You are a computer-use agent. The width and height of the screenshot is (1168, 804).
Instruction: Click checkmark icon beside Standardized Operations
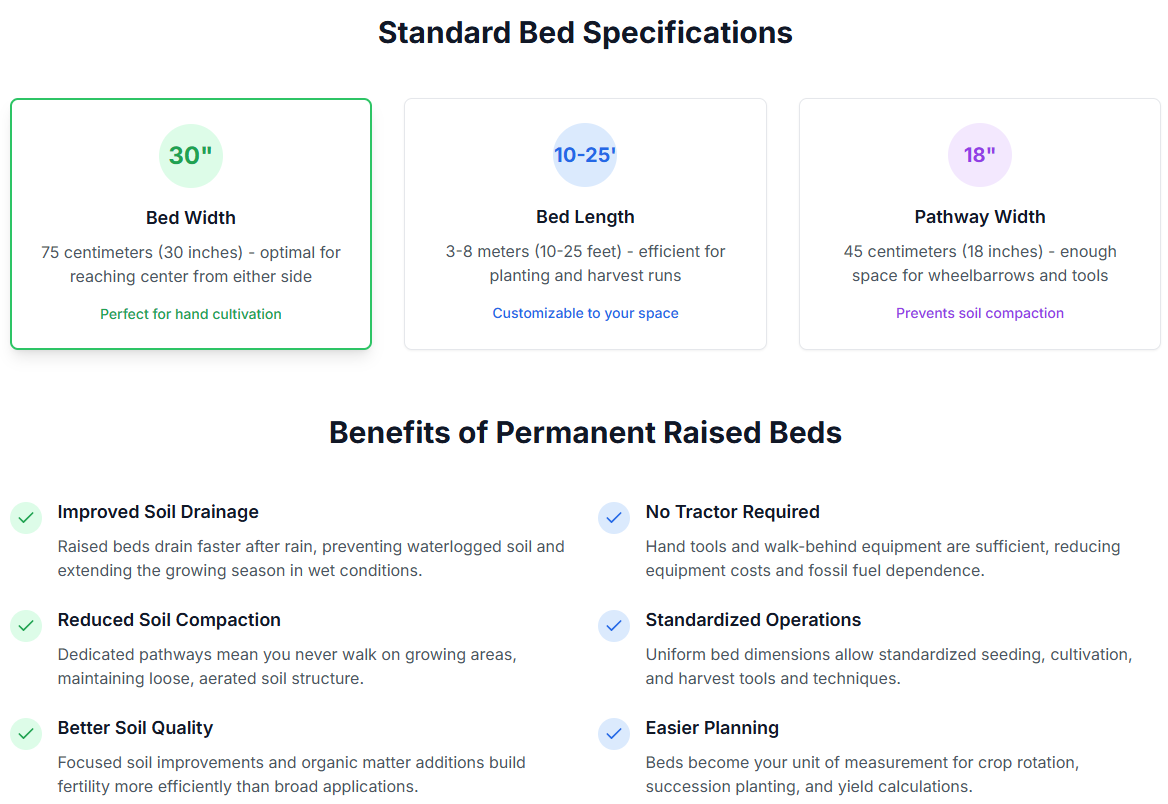point(614,626)
